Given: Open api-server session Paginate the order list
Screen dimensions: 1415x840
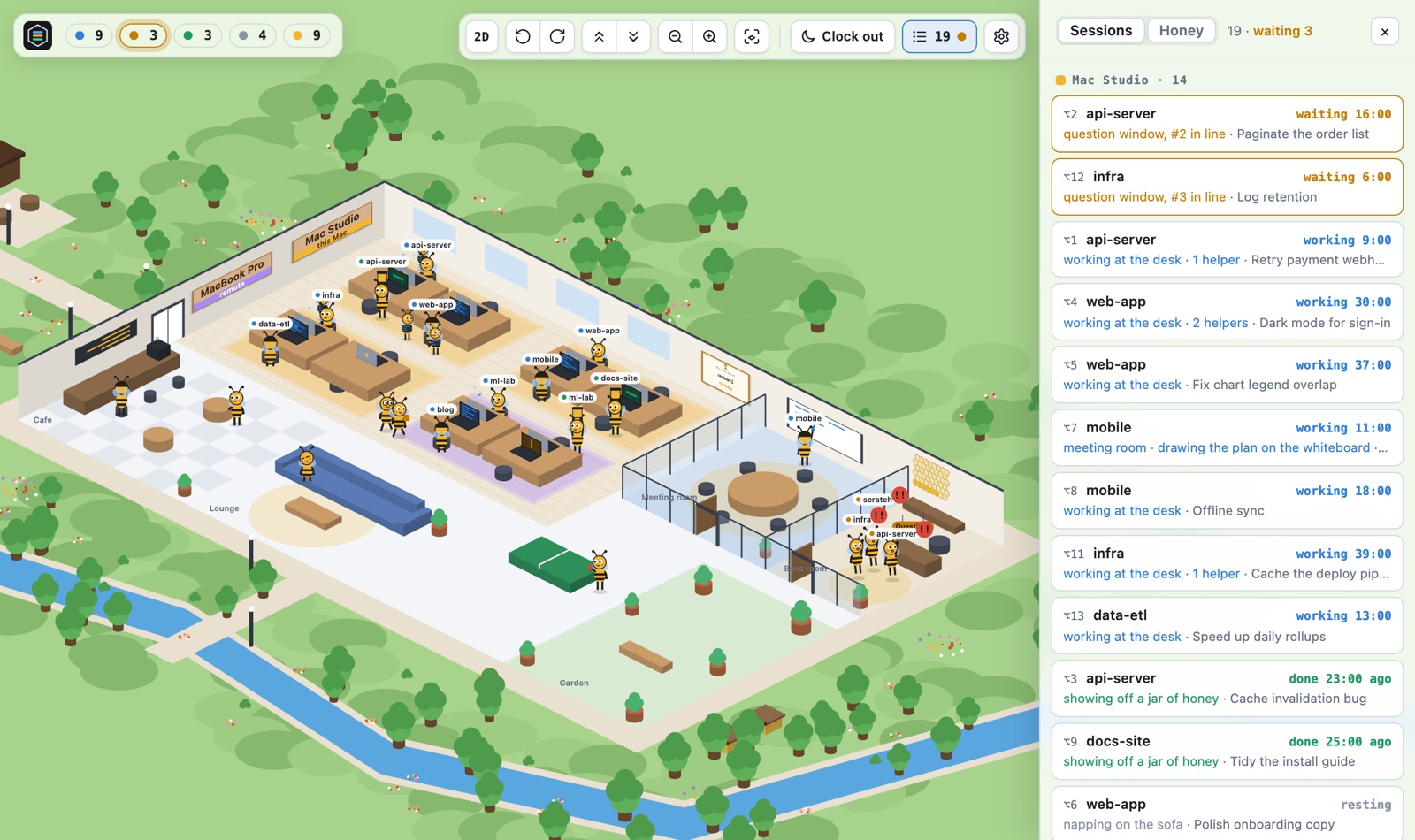Looking at the screenshot, I should (1227, 124).
